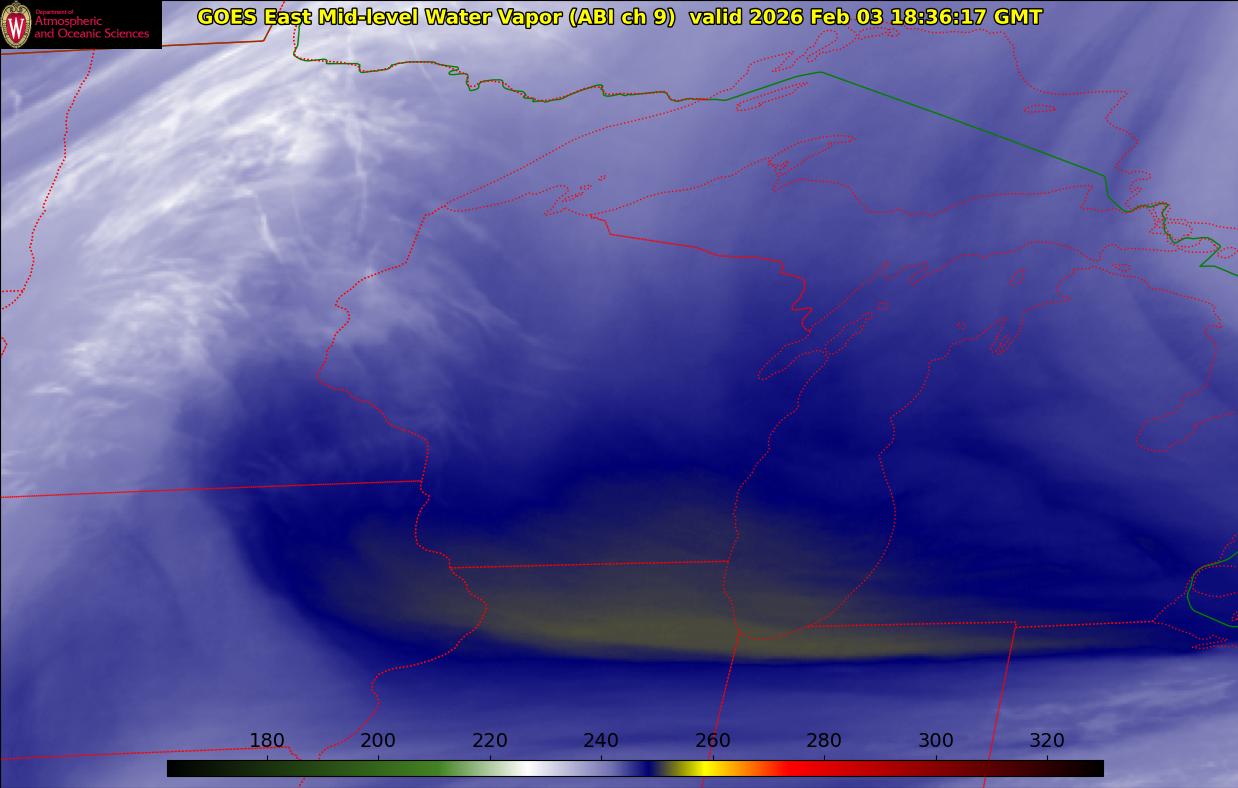Click the 200 colorbar label

378,741
